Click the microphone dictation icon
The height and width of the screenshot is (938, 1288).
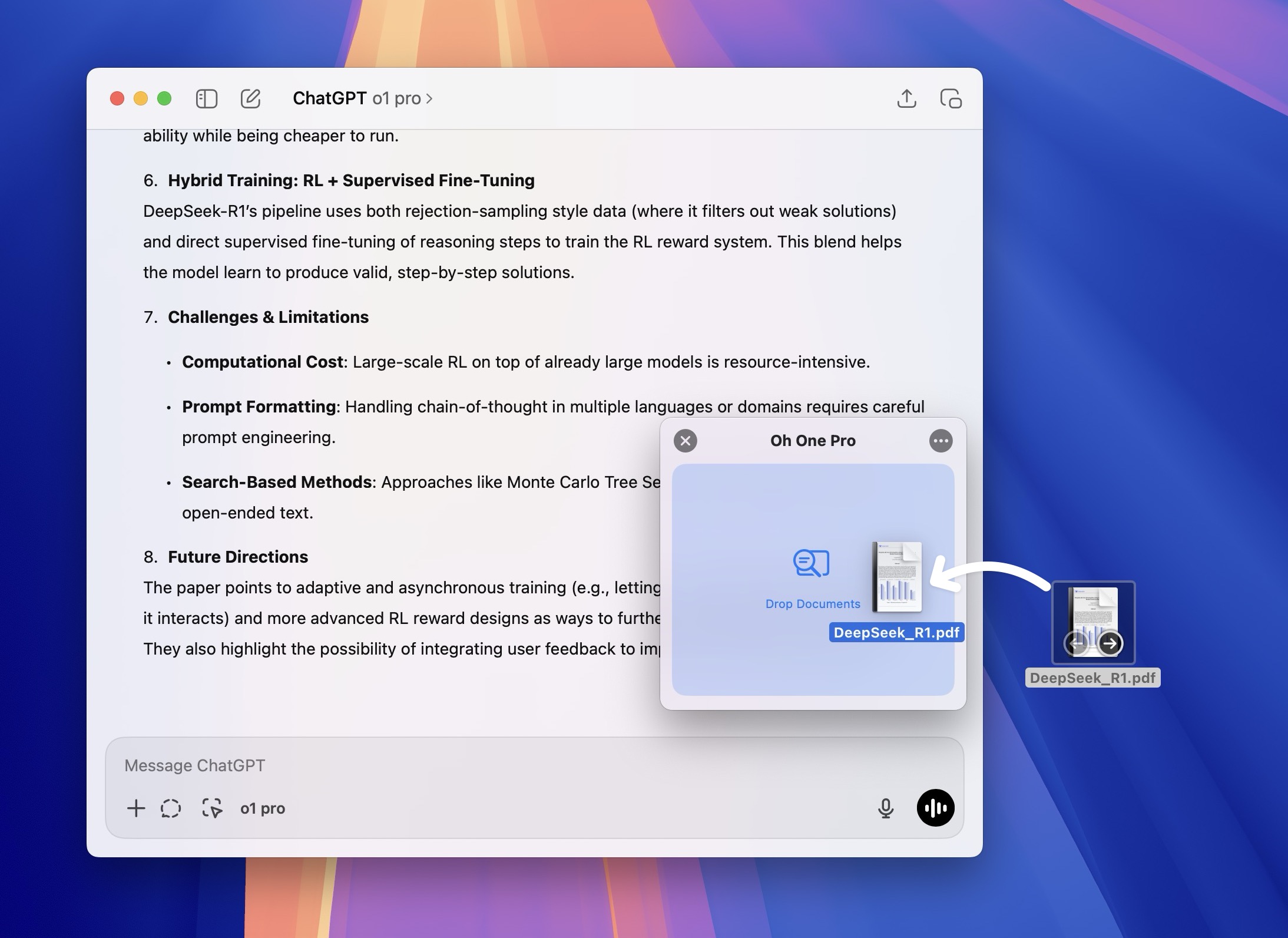click(885, 808)
